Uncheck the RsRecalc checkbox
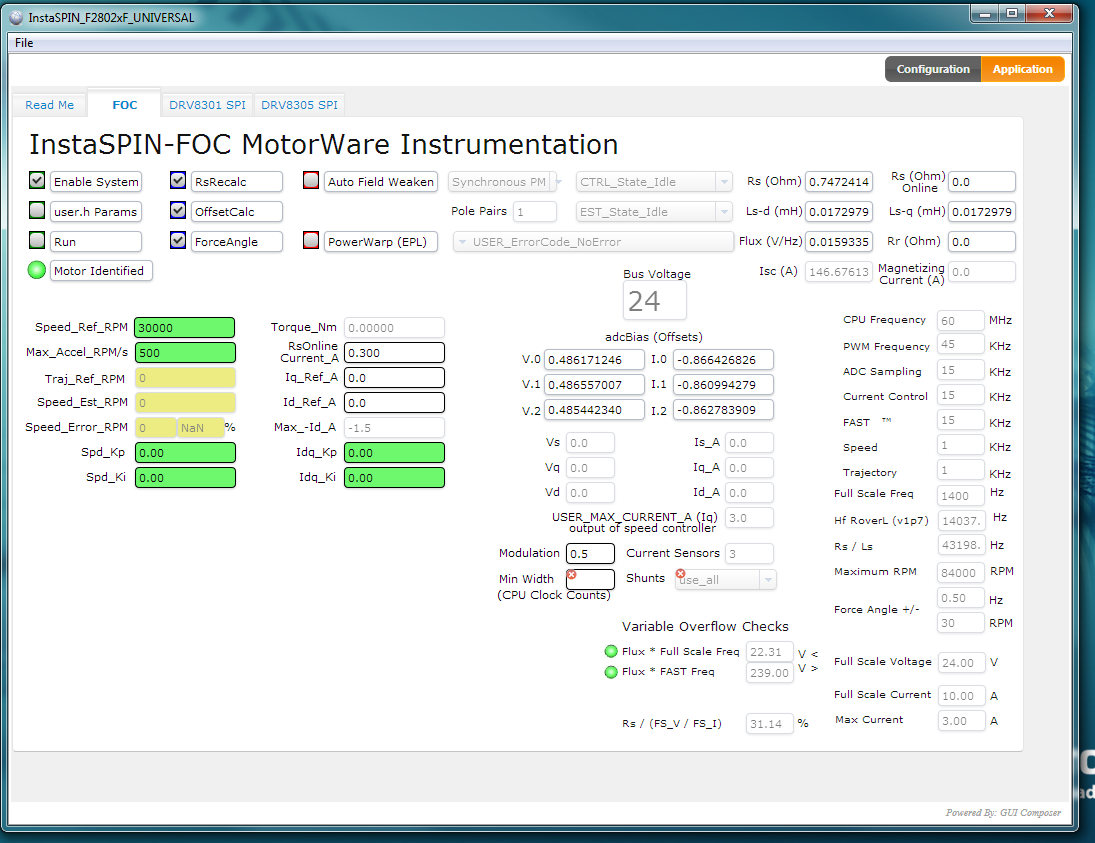The width and height of the screenshot is (1095, 843). coord(178,180)
